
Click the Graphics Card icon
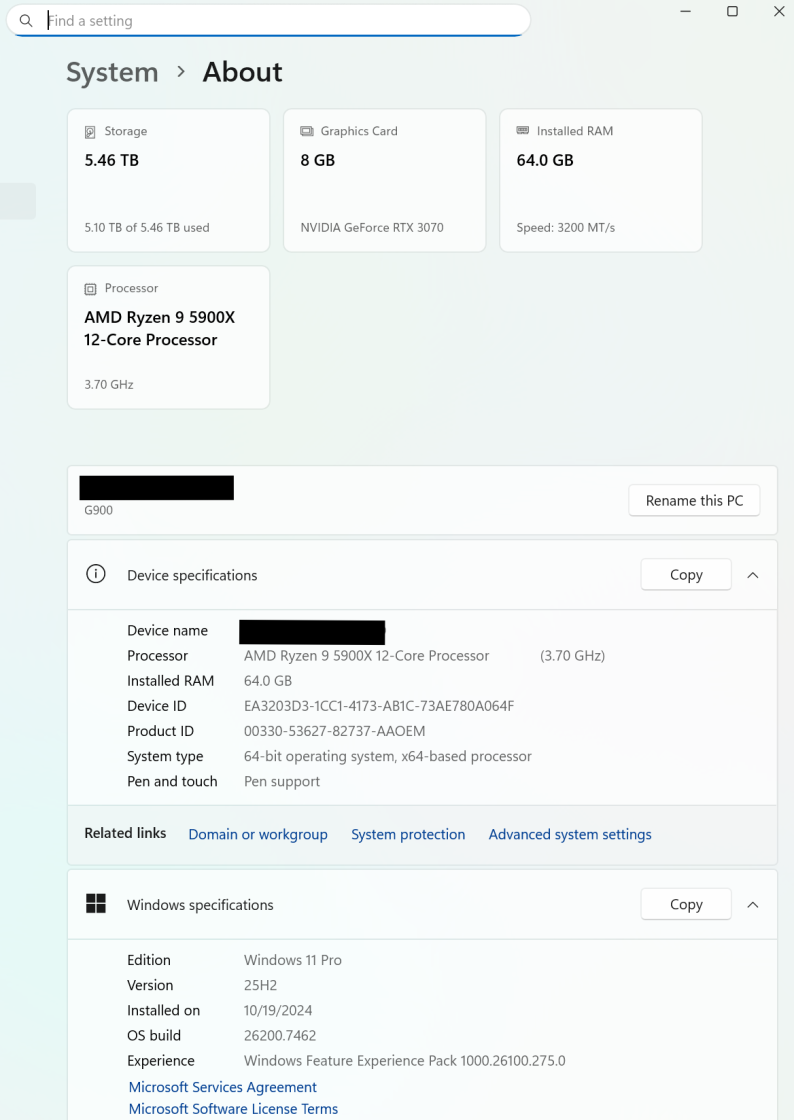click(x=307, y=131)
